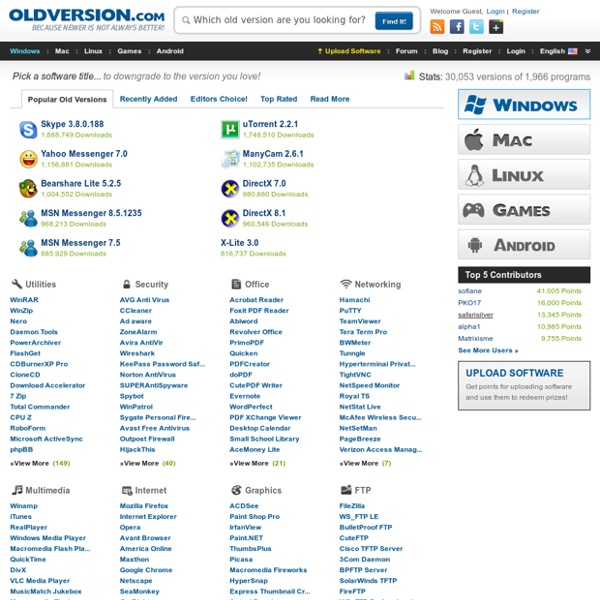Click the Find It! button
This screenshot has width=600, height=600.
(x=394, y=21)
